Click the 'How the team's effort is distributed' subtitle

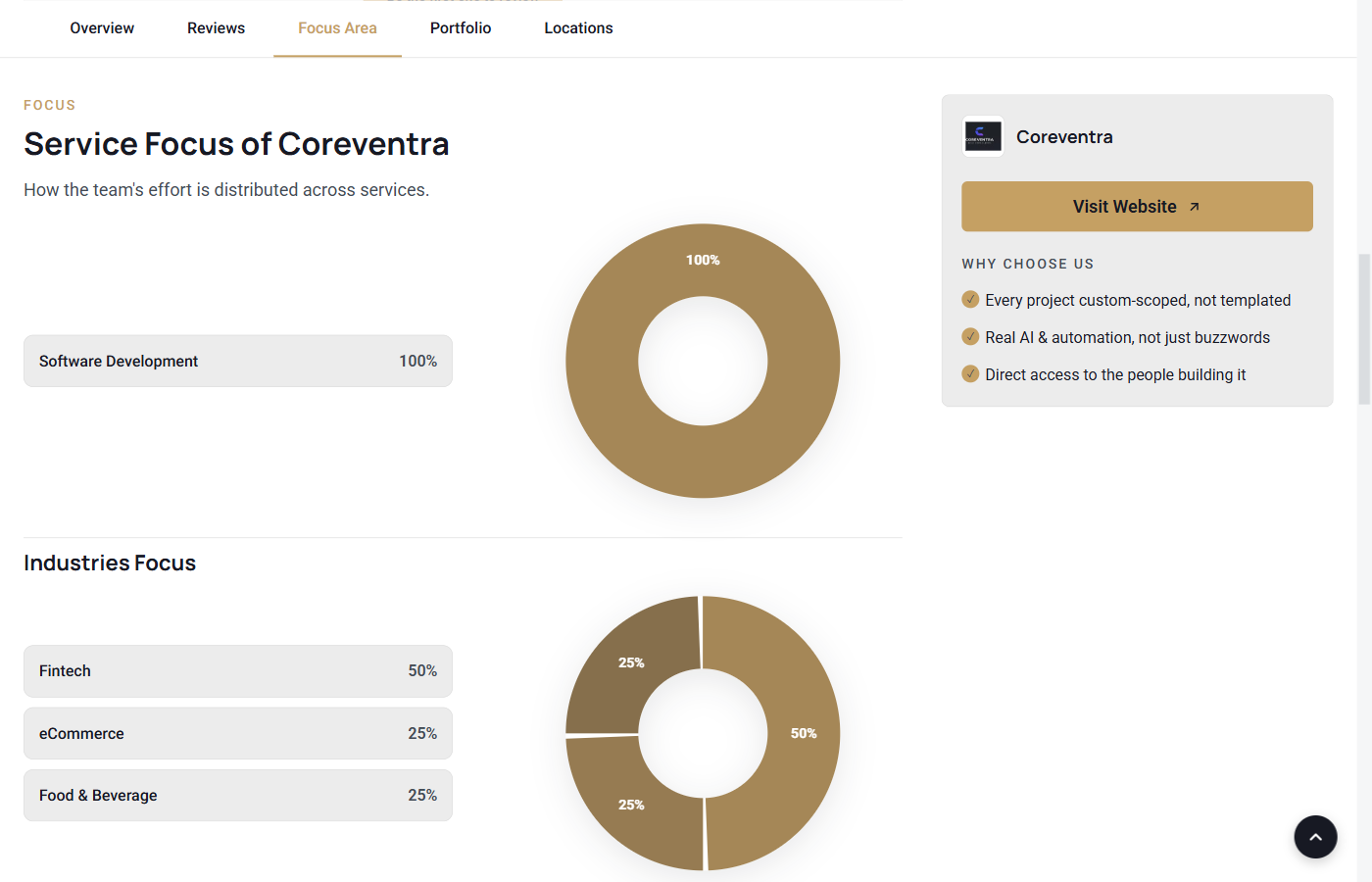226,190
